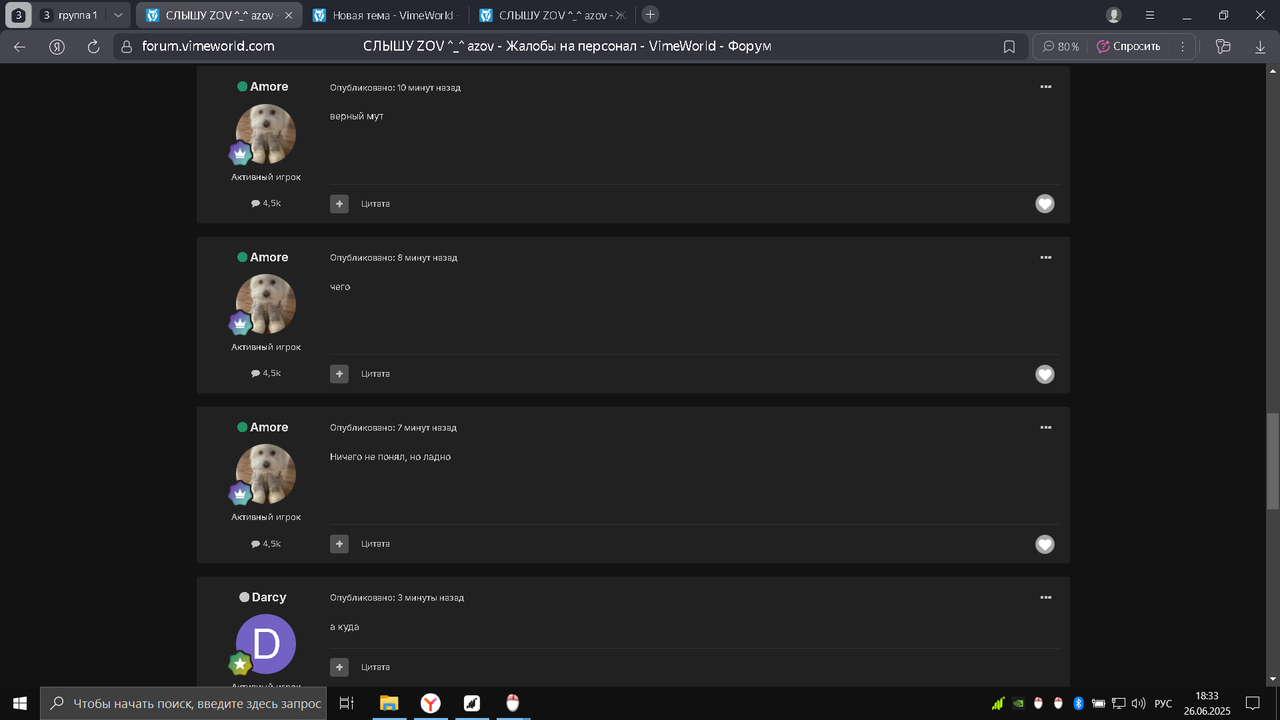Open Darcy's profile name link

point(269,597)
